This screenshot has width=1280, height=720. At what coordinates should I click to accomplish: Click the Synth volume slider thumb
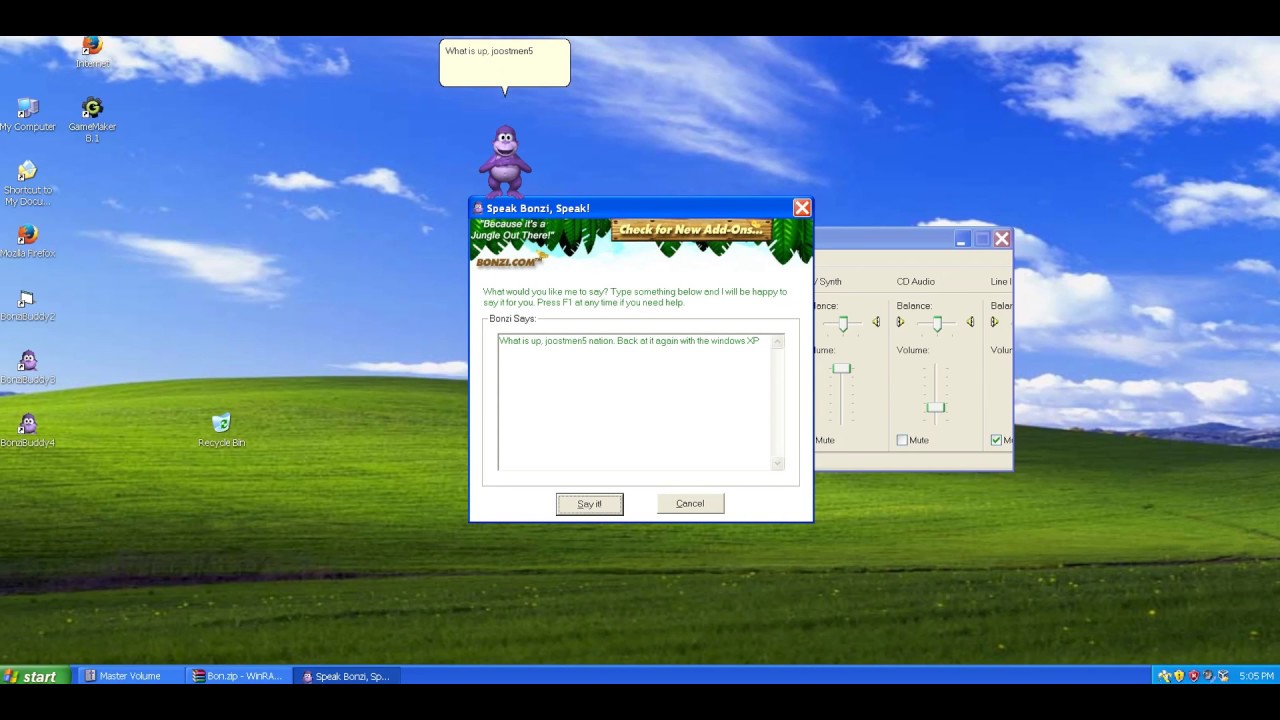coord(842,369)
